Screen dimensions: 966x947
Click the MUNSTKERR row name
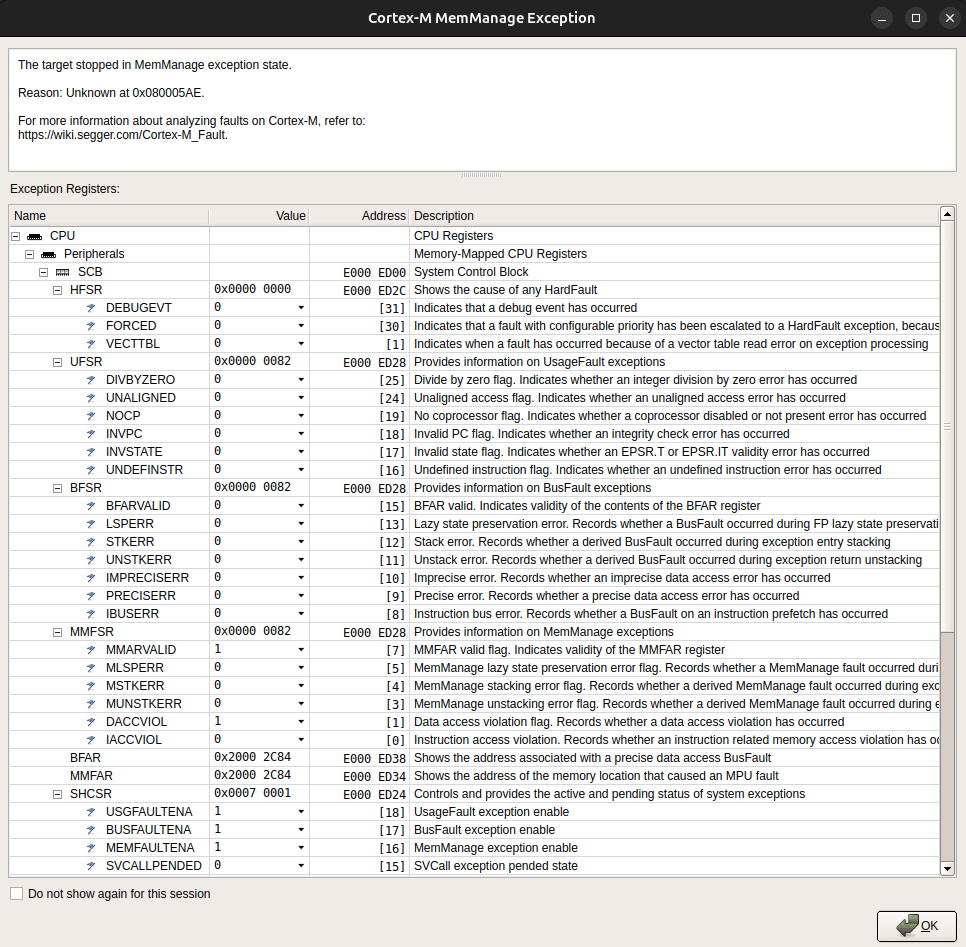pos(144,704)
